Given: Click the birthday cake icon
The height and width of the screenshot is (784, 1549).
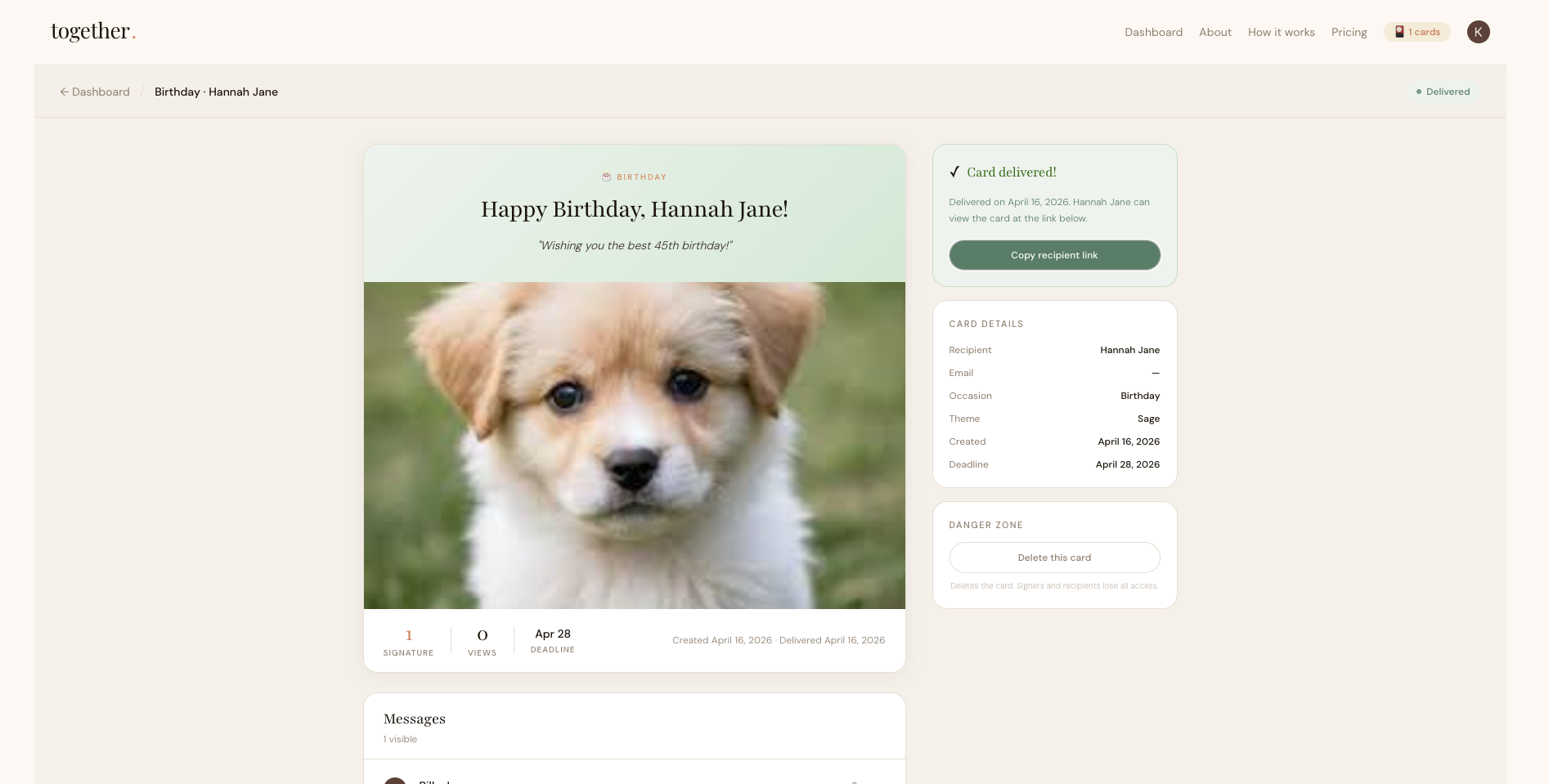Looking at the screenshot, I should pos(607,177).
